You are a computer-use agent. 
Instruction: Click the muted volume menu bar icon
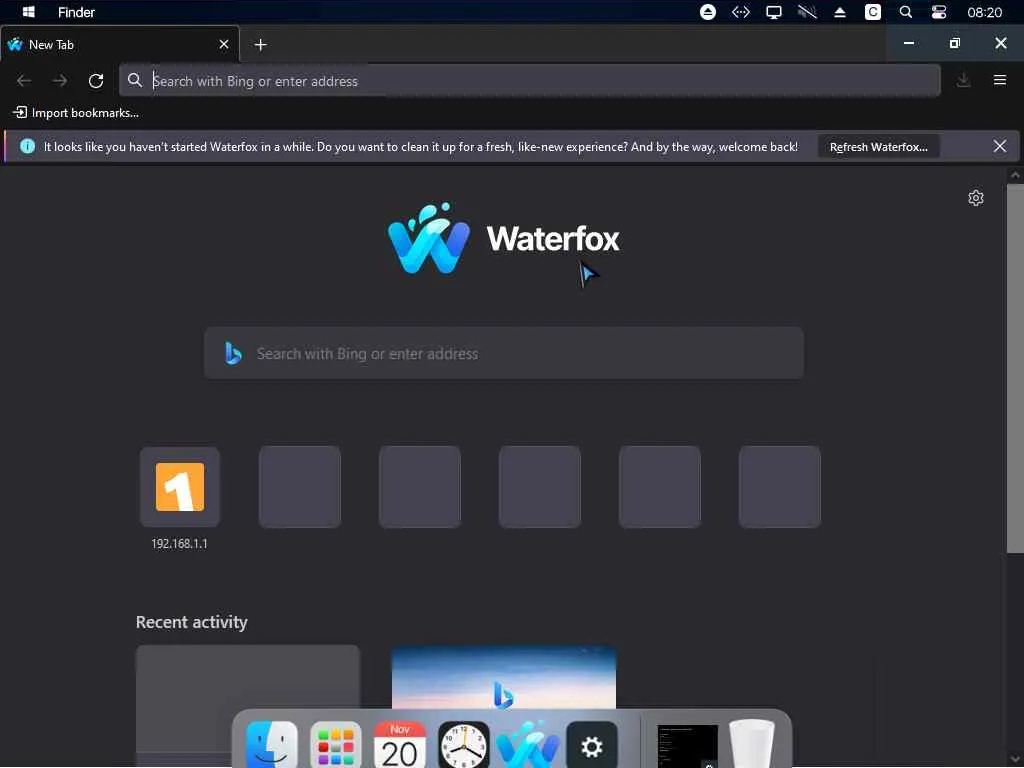807,12
